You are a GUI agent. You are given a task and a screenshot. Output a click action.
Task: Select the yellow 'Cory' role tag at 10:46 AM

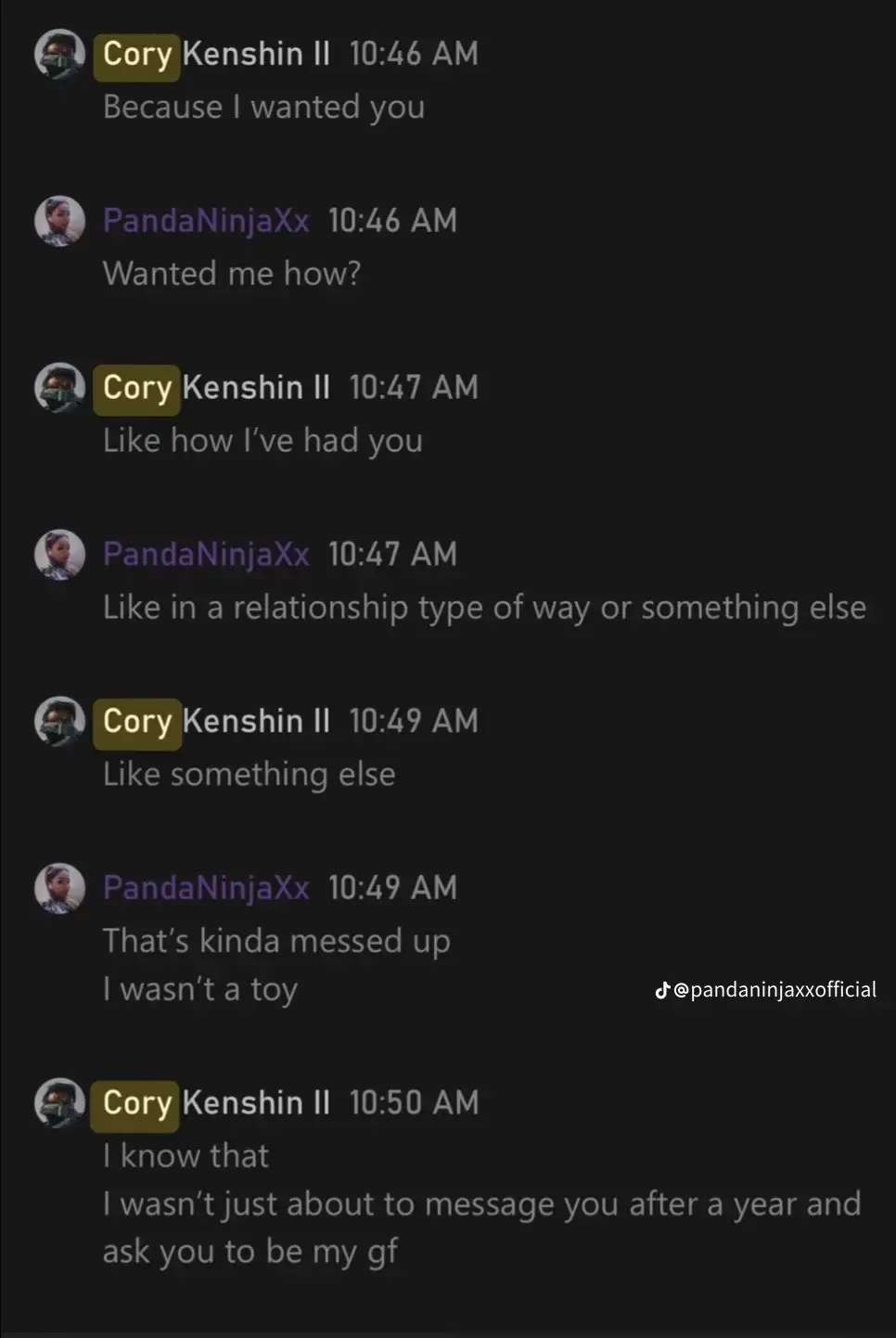coord(136,54)
